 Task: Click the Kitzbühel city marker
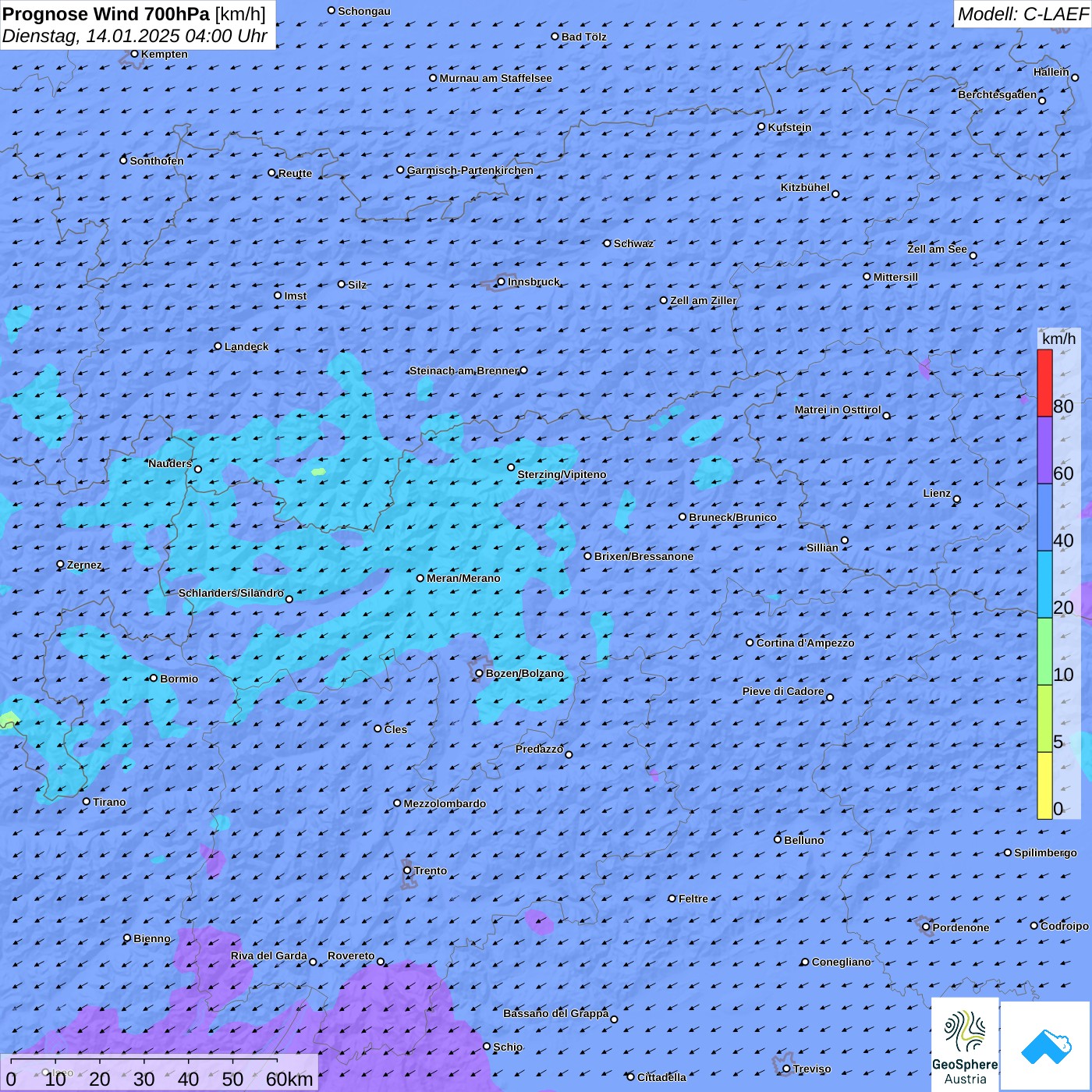[835, 194]
